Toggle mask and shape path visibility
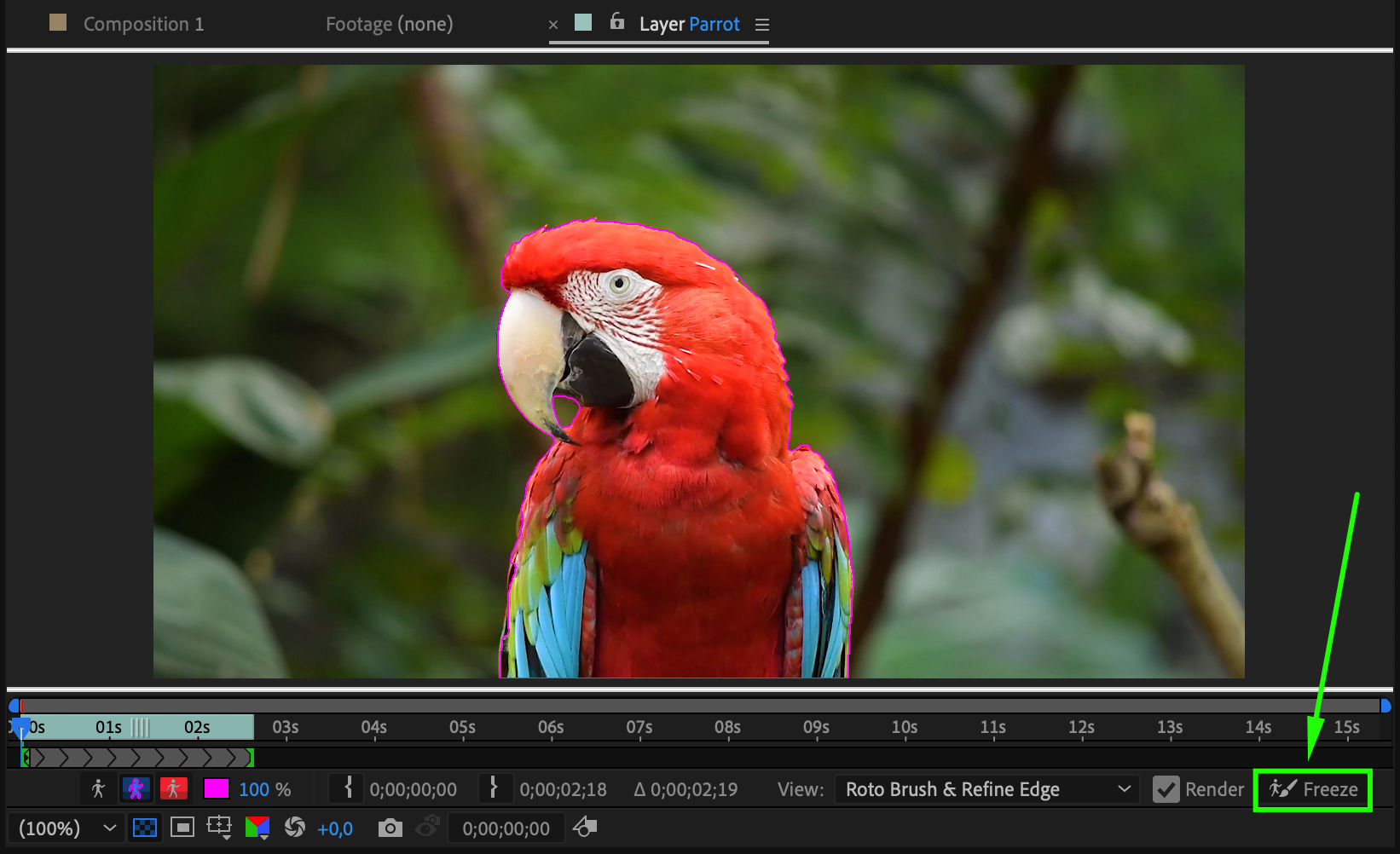The image size is (1400, 854). [x=182, y=828]
